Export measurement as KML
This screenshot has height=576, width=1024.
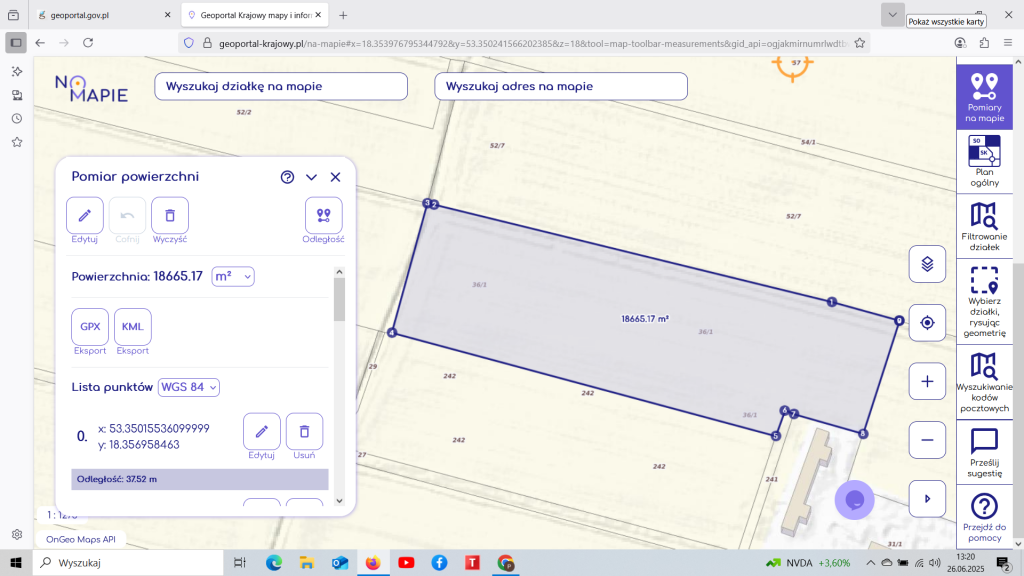(x=132, y=327)
